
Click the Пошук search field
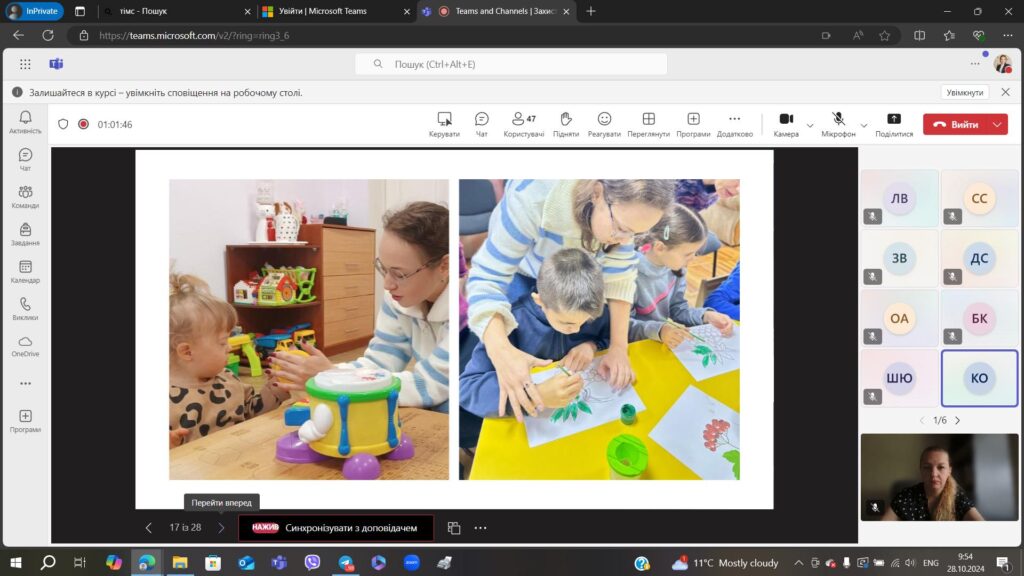coord(511,64)
